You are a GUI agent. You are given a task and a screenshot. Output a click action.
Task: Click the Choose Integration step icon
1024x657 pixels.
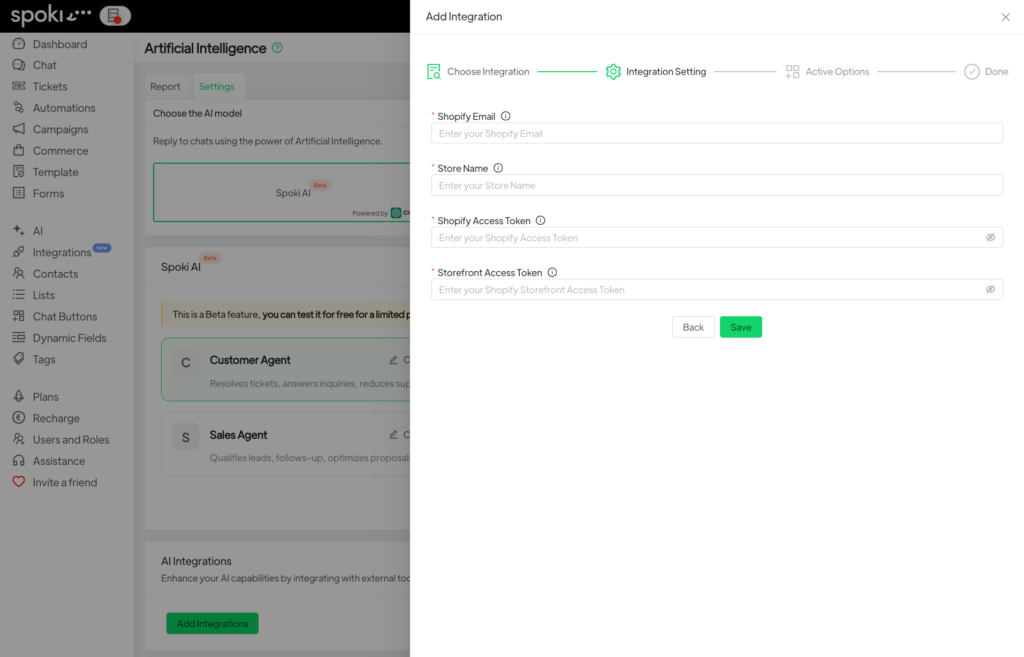(434, 72)
